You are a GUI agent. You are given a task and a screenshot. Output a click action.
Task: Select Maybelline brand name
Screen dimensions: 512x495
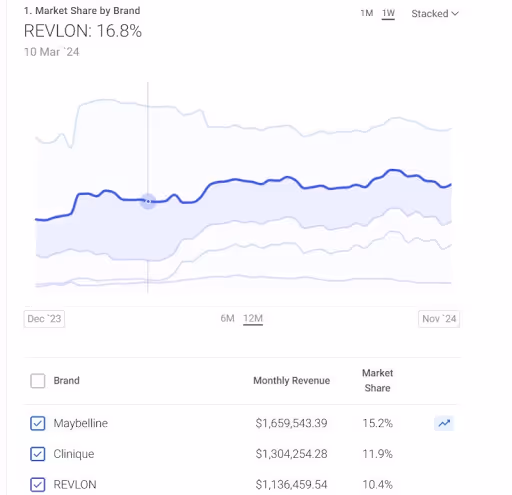pos(81,423)
